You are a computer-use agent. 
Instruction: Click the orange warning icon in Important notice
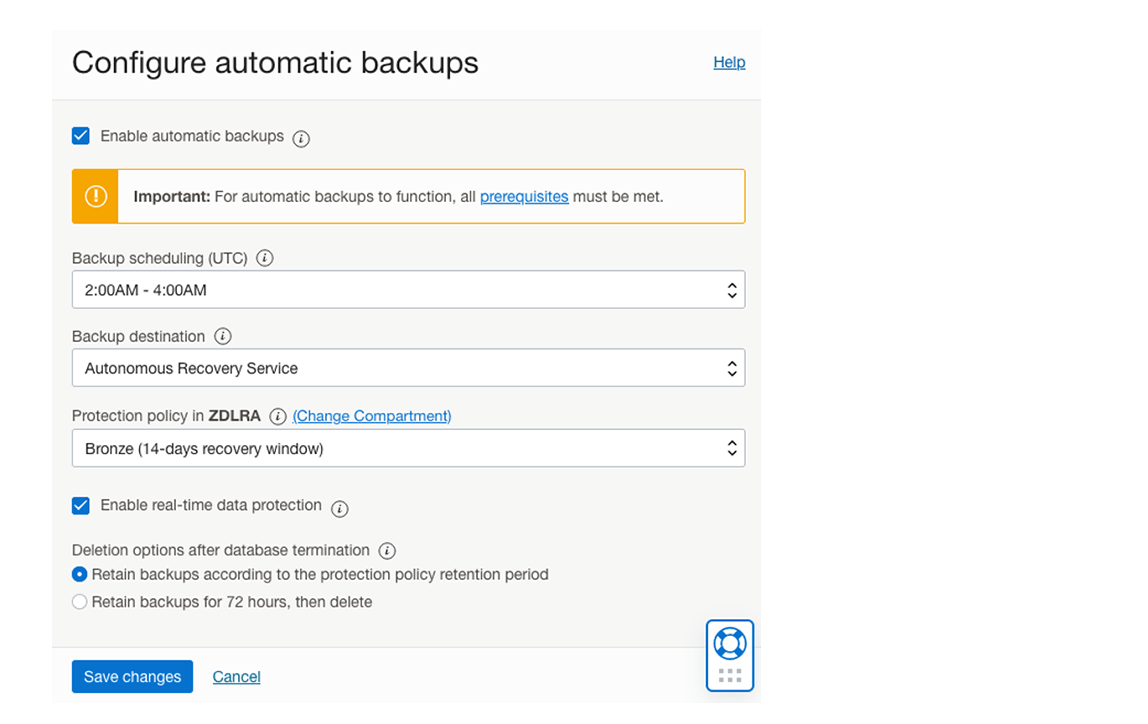[x=96, y=196]
